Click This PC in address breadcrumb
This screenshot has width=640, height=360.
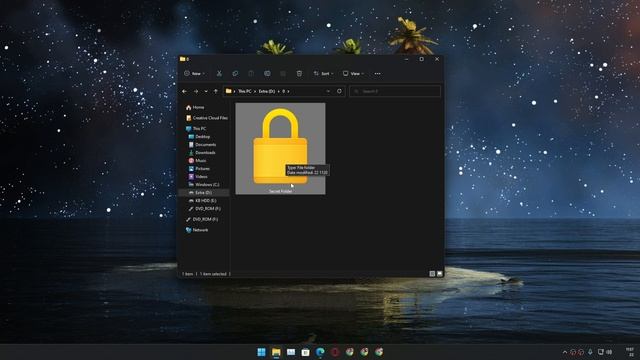(245, 91)
